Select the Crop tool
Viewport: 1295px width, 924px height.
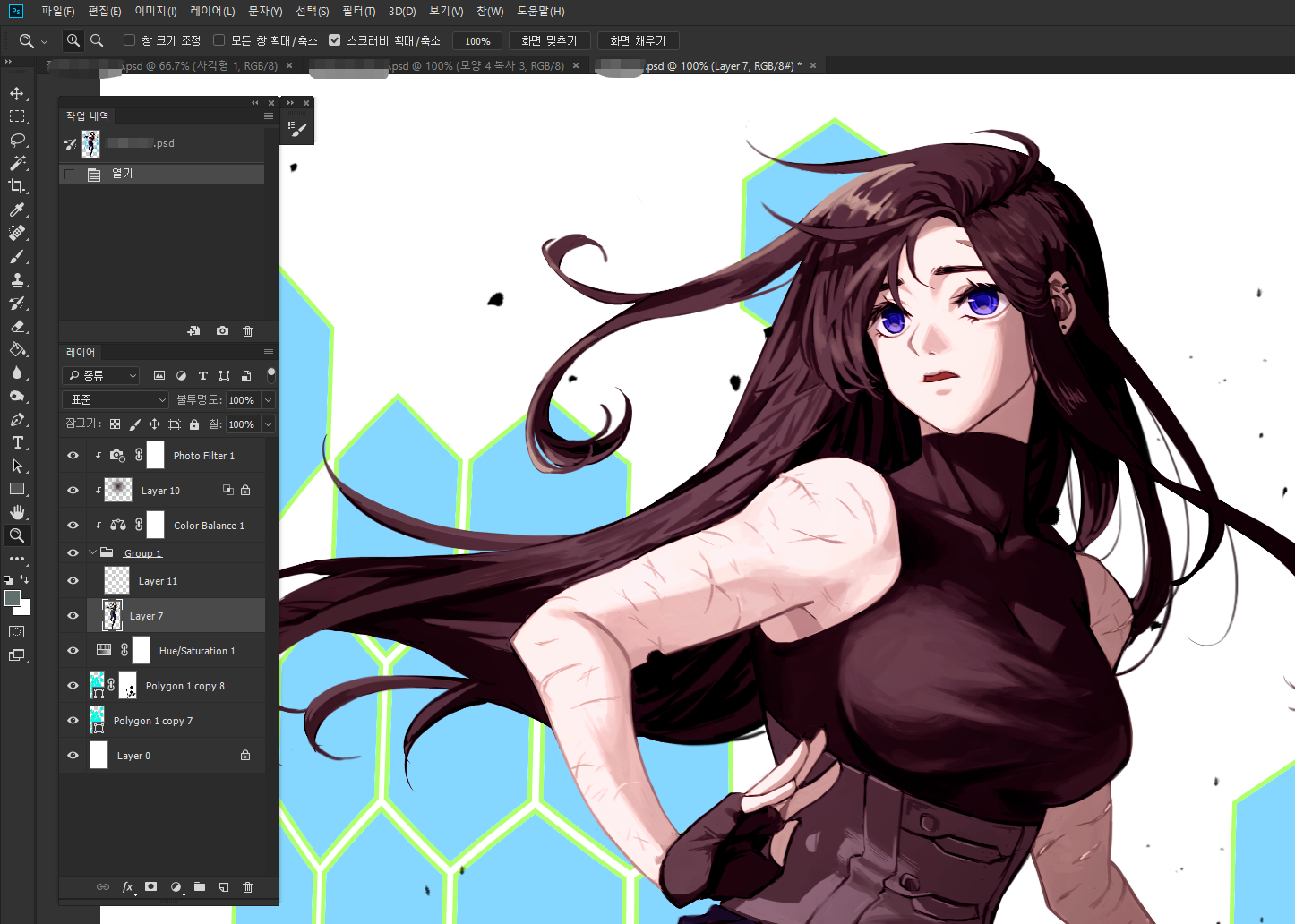(17, 186)
